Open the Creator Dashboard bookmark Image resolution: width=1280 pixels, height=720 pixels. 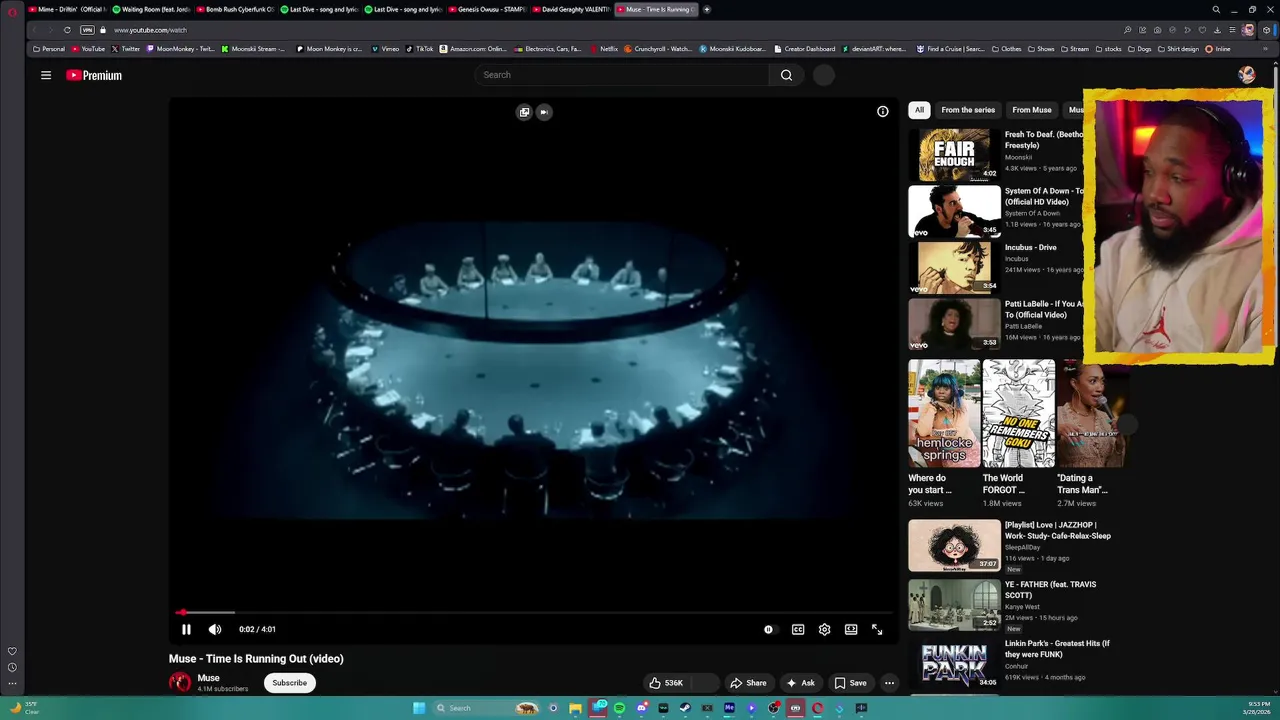coord(805,49)
